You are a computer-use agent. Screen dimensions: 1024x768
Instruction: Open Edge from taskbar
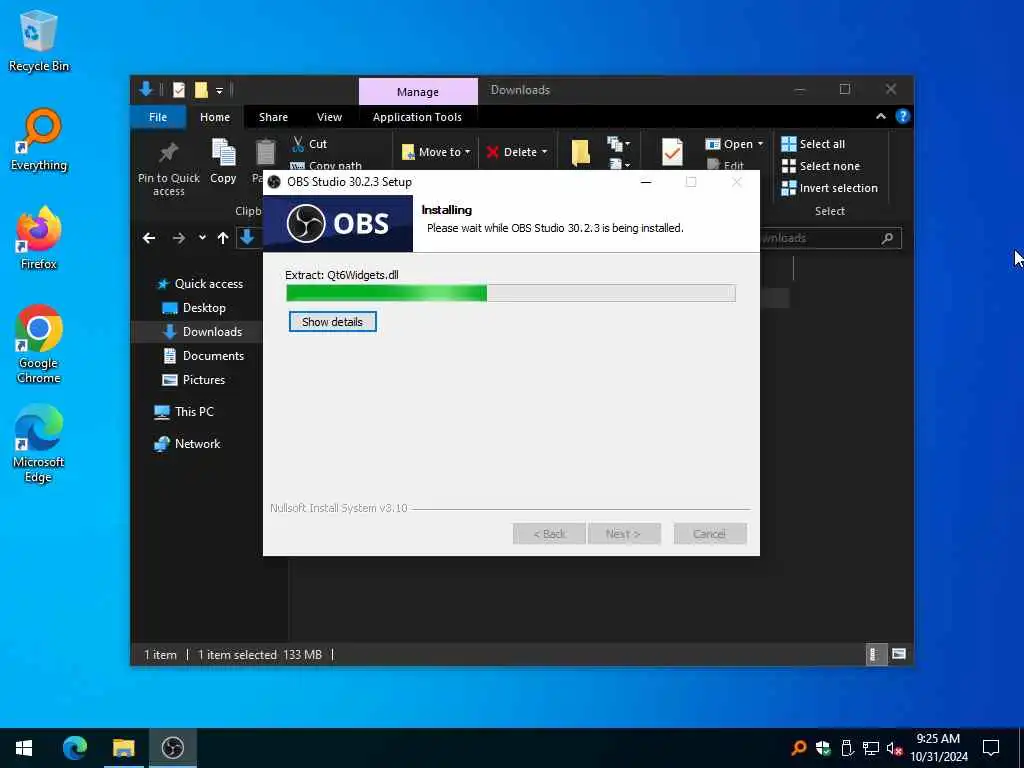tap(75, 748)
